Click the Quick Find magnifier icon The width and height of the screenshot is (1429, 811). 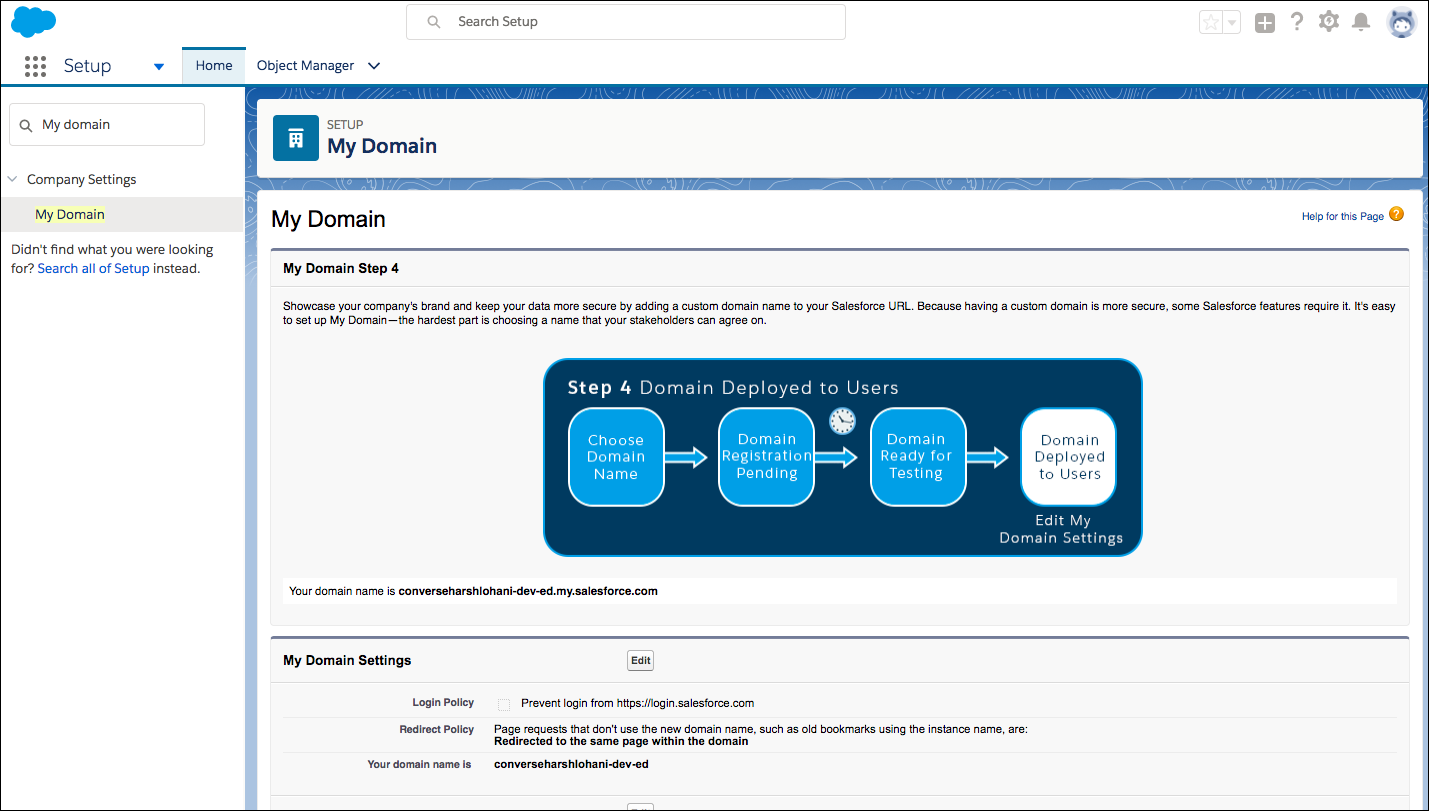coord(26,125)
